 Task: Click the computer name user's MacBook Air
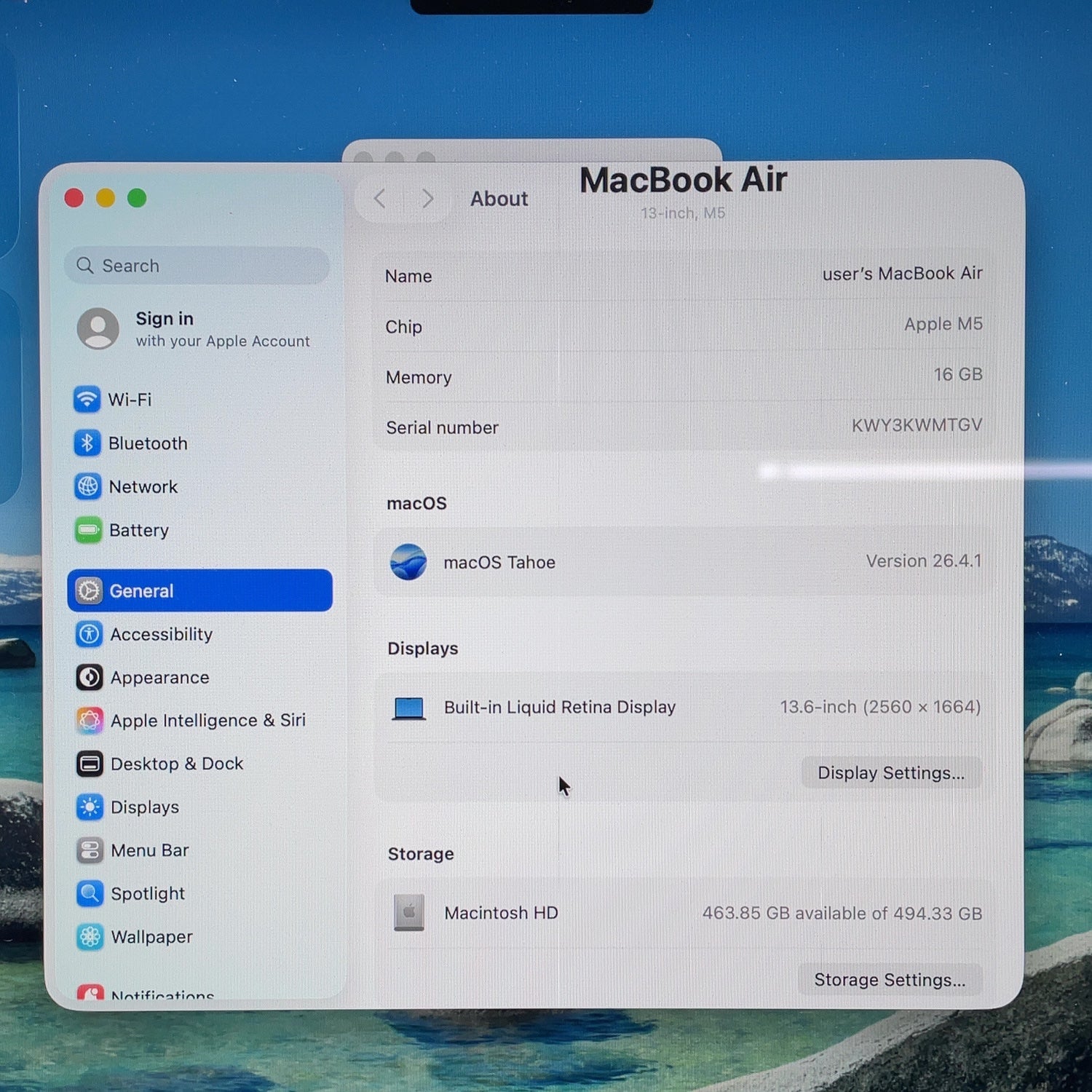click(903, 274)
